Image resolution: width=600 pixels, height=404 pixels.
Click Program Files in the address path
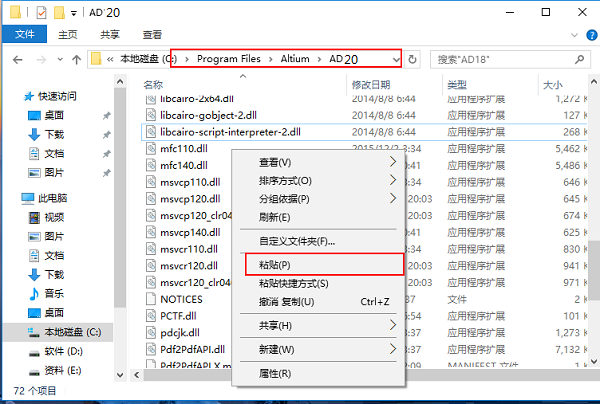point(229,59)
